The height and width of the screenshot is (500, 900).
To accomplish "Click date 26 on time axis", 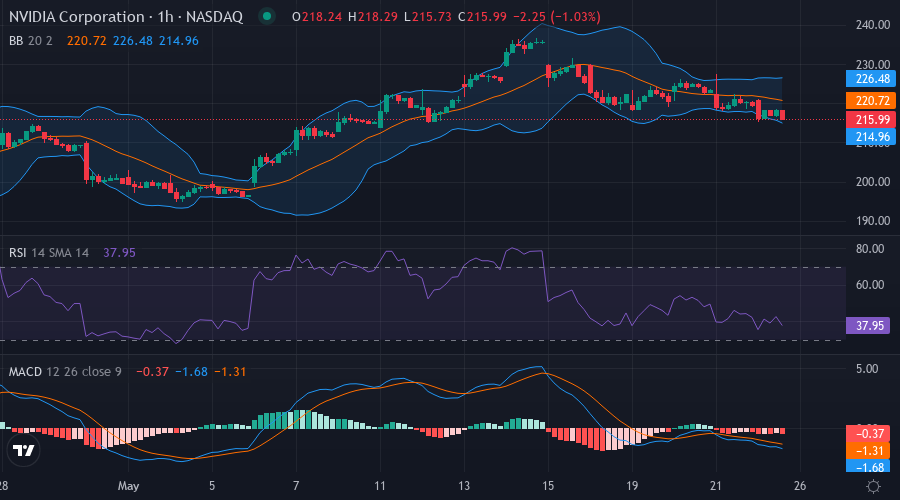I will point(800,486).
